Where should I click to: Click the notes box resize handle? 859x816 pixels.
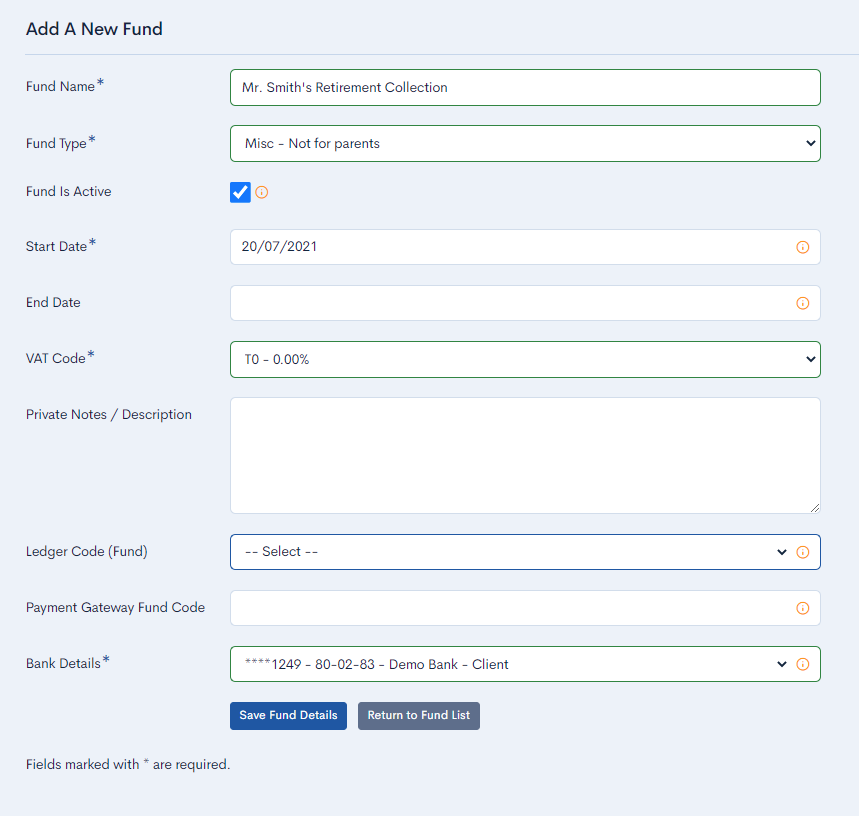pos(814,509)
